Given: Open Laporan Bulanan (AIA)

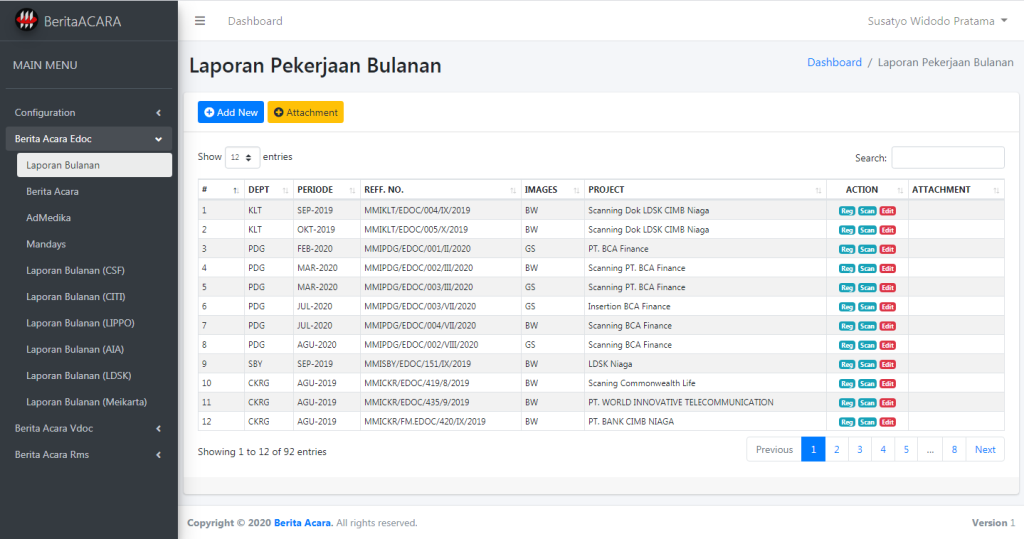Looking at the screenshot, I should (x=94, y=349).
